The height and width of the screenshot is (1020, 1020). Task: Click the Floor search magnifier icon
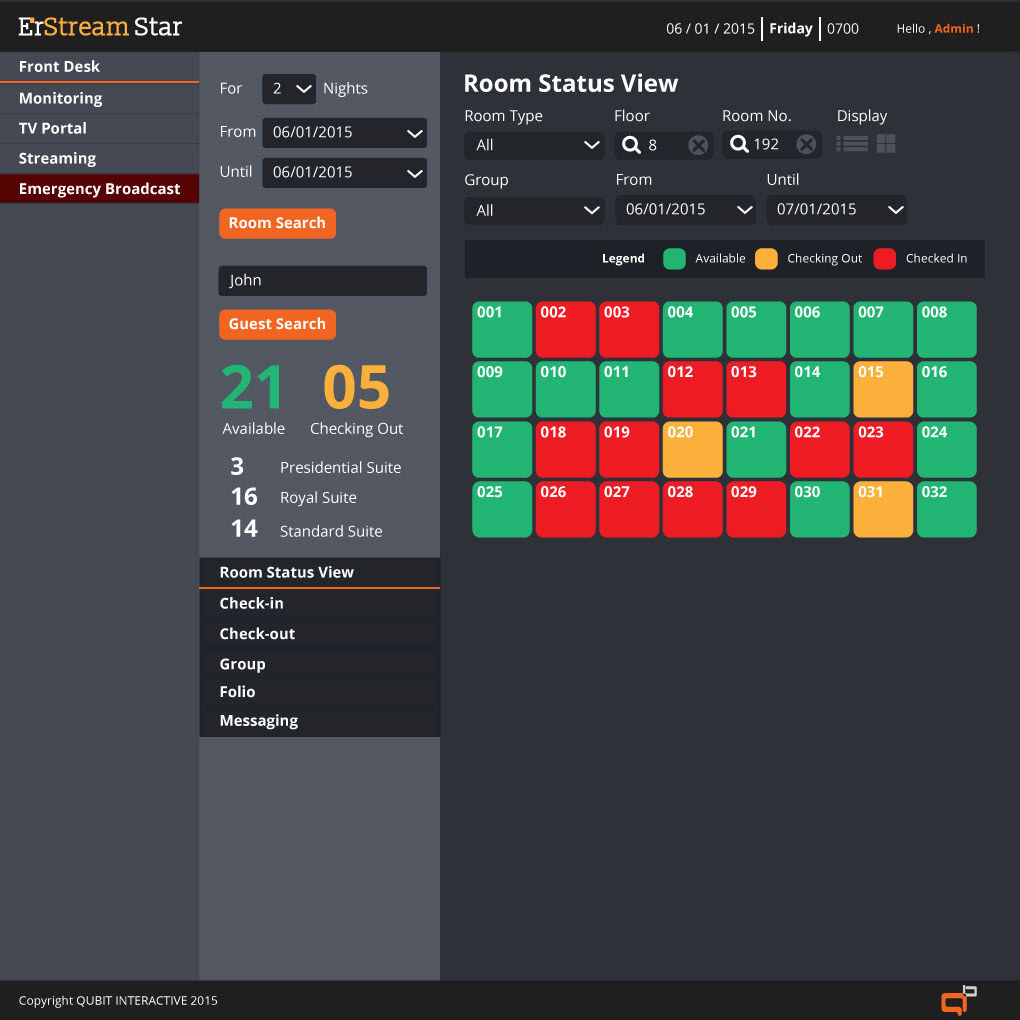[x=630, y=144]
